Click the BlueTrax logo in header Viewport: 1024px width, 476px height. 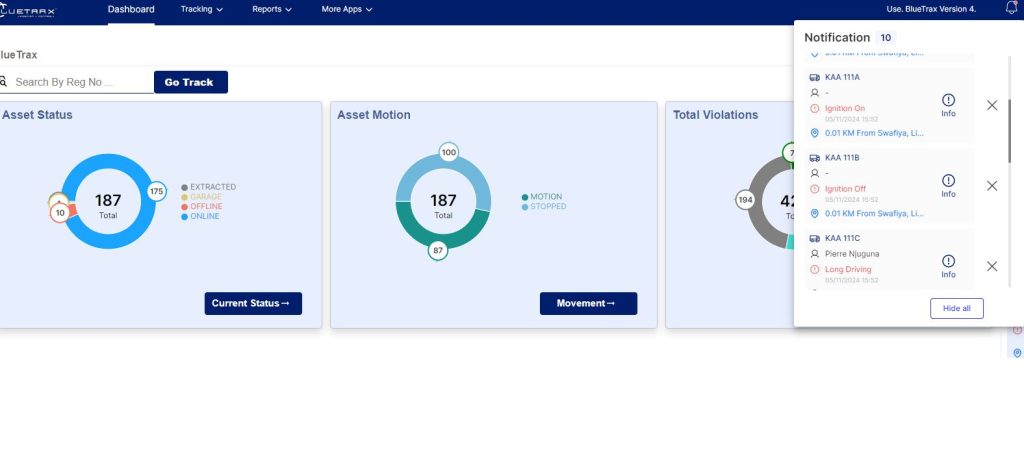29,10
